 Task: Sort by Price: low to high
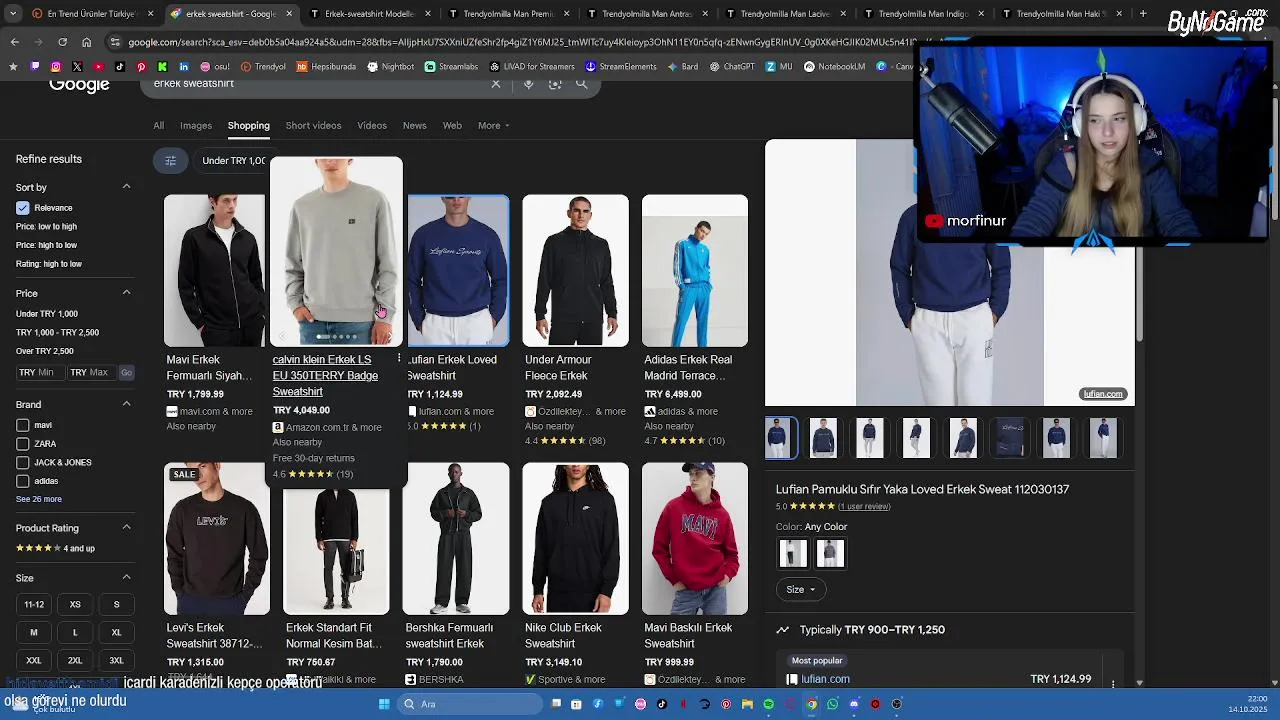[x=46, y=226]
